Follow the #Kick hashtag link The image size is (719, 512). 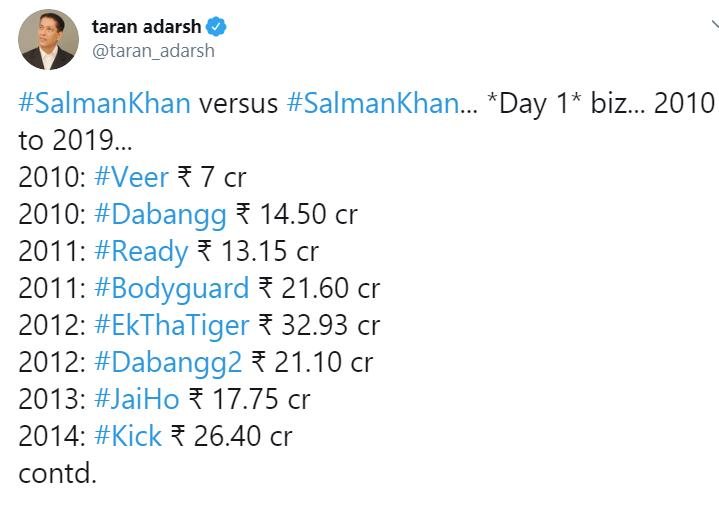pyautogui.click(x=127, y=436)
